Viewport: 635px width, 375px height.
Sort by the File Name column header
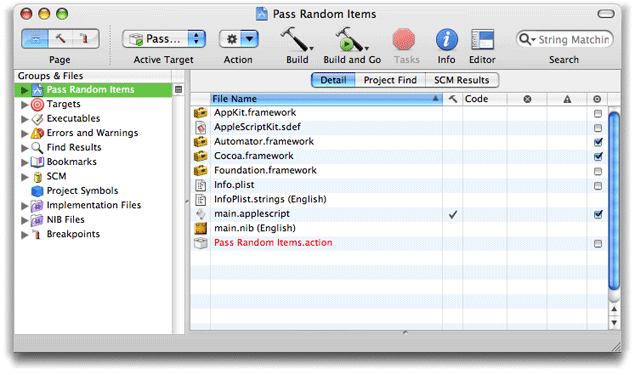tap(326, 99)
